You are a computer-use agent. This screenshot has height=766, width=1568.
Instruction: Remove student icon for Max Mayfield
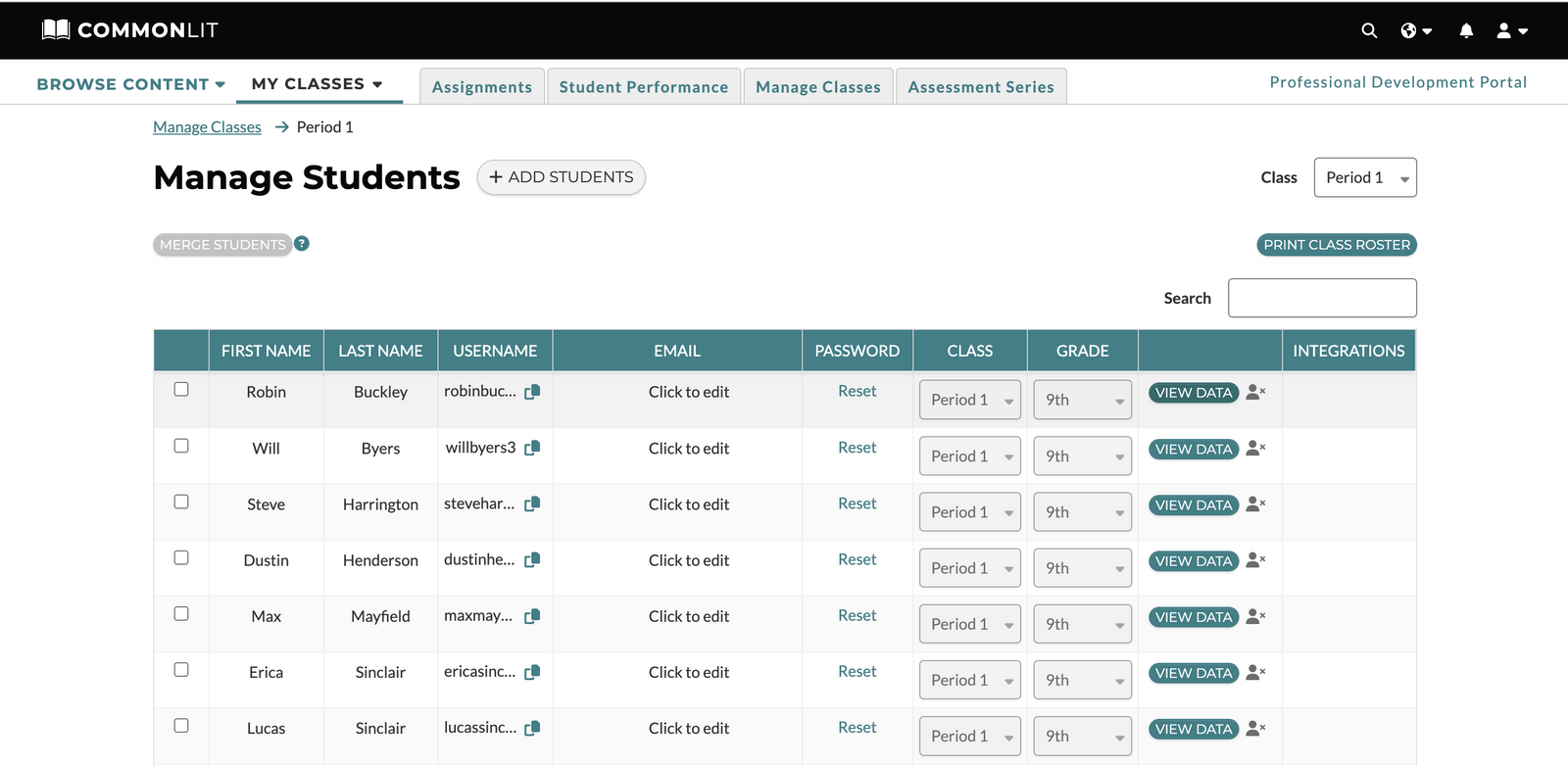(1256, 616)
